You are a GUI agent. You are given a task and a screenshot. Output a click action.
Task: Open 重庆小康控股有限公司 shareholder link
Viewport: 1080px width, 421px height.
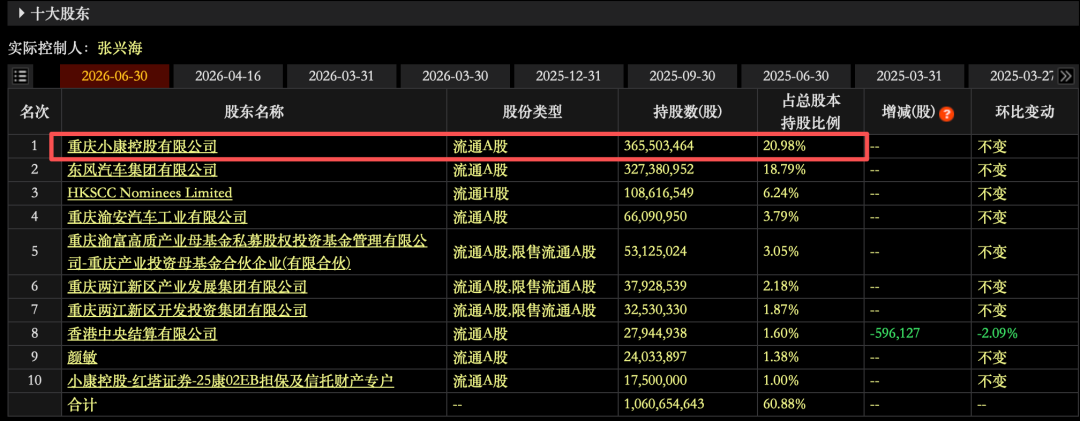click(x=142, y=146)
